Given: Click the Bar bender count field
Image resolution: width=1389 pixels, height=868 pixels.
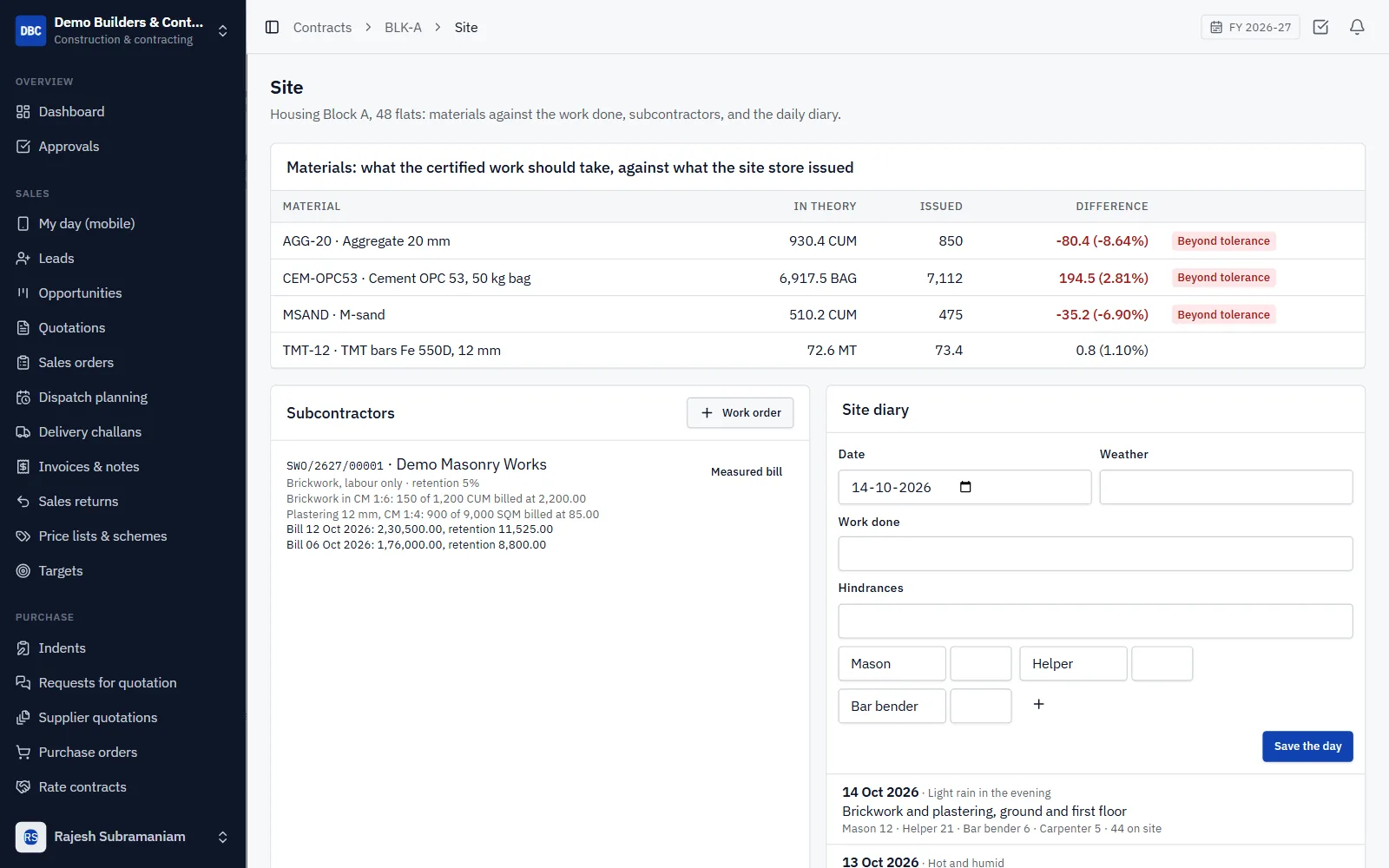Looking at the screenshot, I should point(981,706).
